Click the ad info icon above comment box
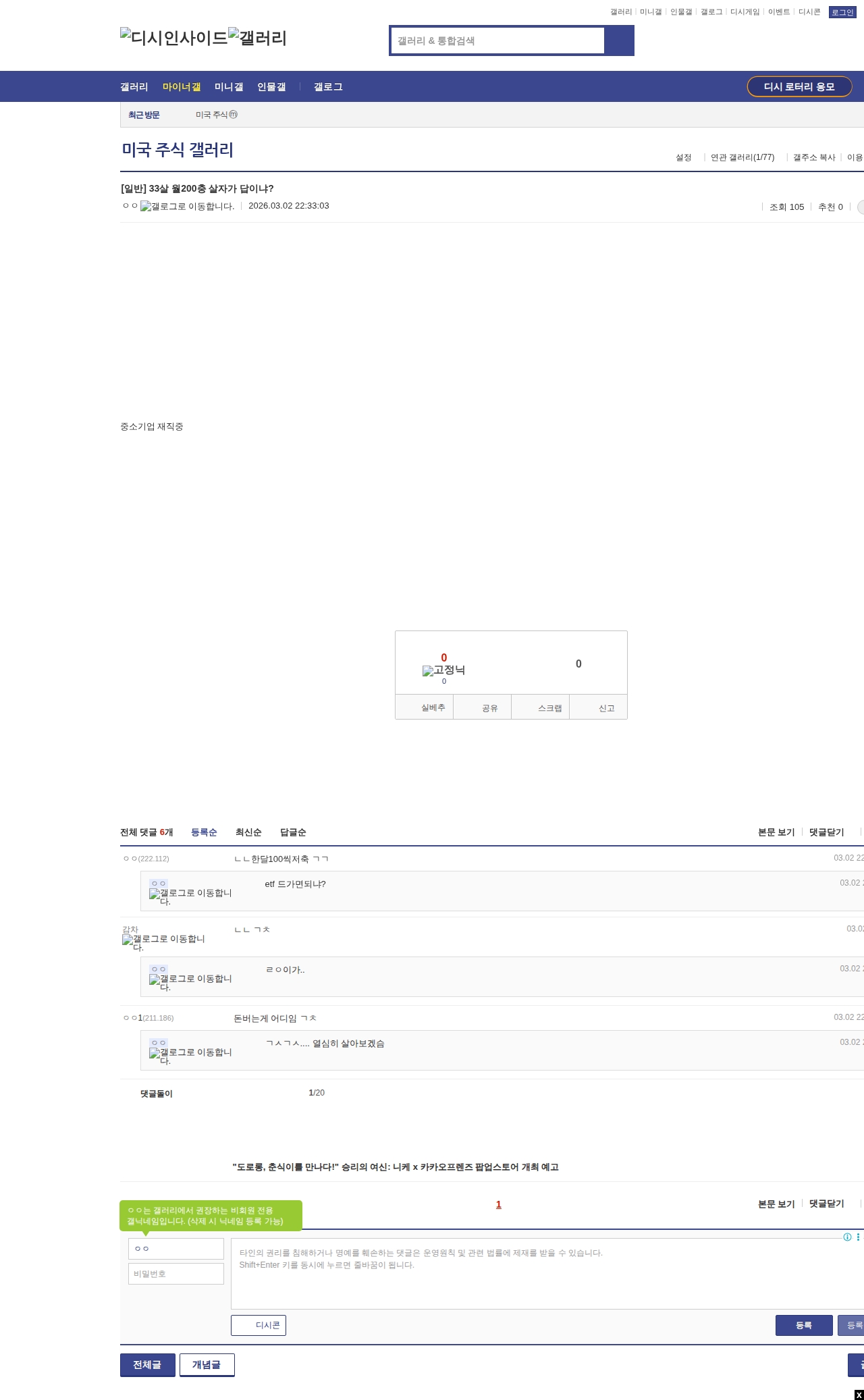864x1400 pixels. (847, 1237)
